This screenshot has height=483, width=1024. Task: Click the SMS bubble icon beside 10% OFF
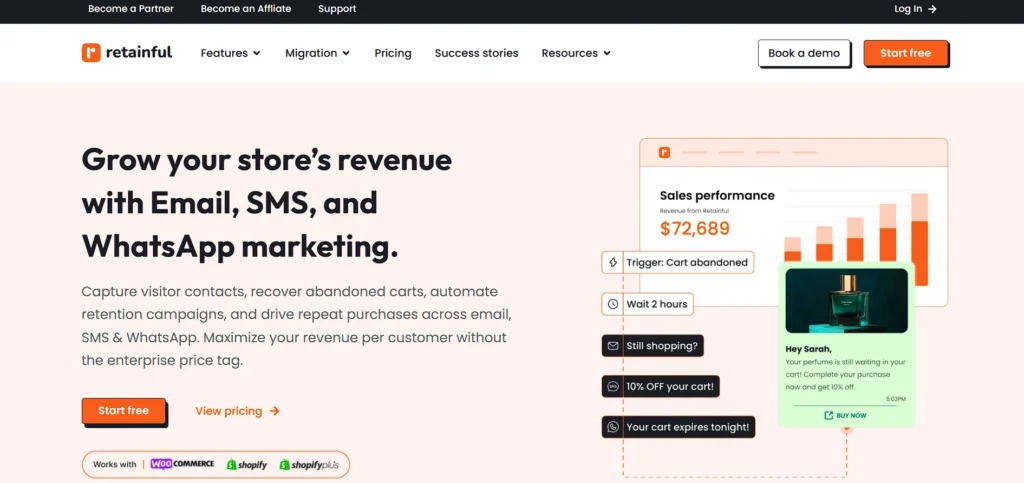coord(613,386)
